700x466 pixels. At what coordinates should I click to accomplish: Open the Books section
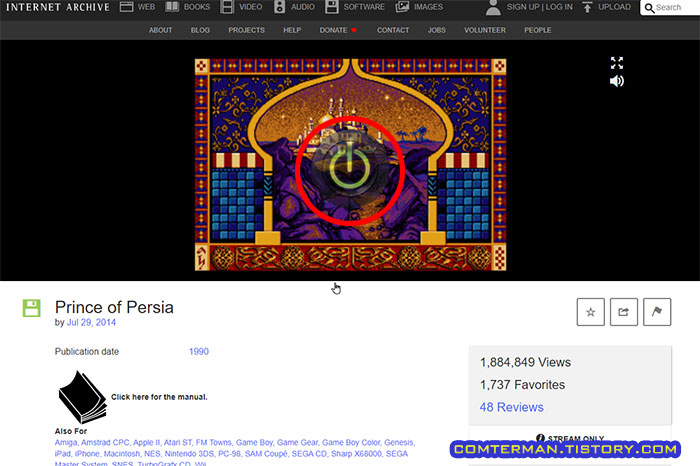click(188, 7)
